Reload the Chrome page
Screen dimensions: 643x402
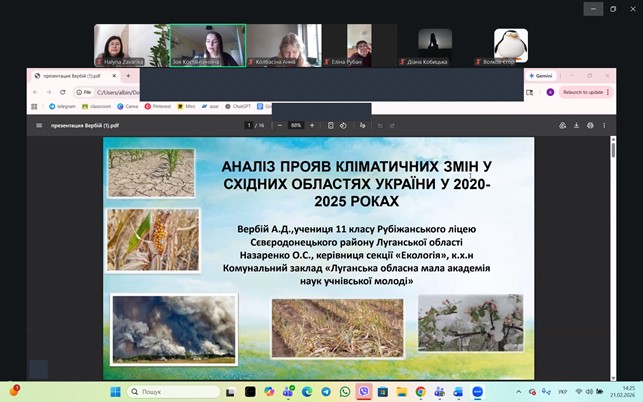point(63,92)
